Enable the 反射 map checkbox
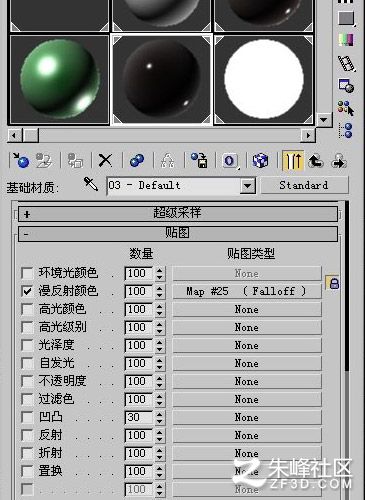Image resolution: width=365 pixels, height=500 pixels. point(27,436)
